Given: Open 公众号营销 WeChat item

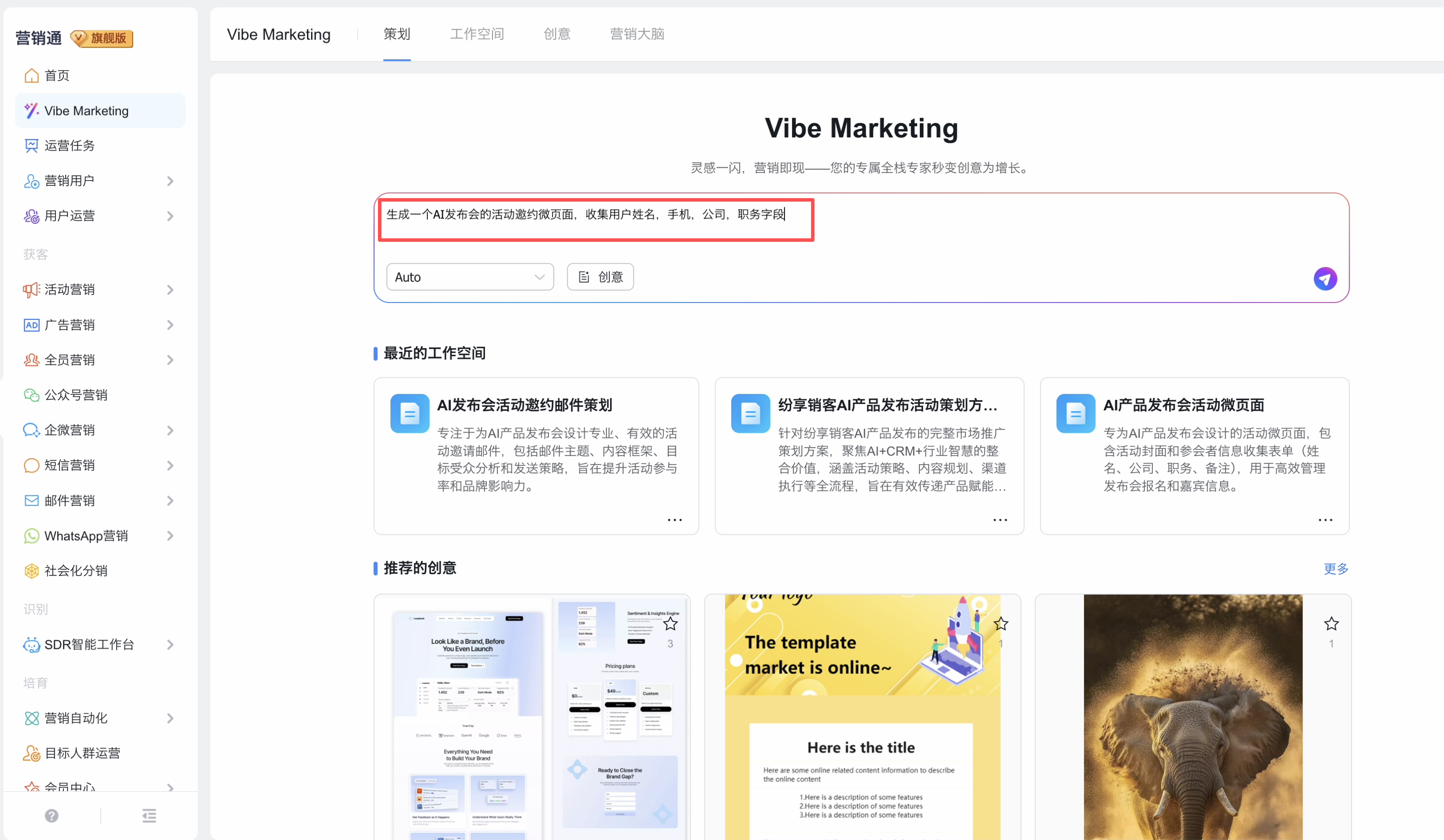Looking at the screenshot, I should tap(76, 395).
